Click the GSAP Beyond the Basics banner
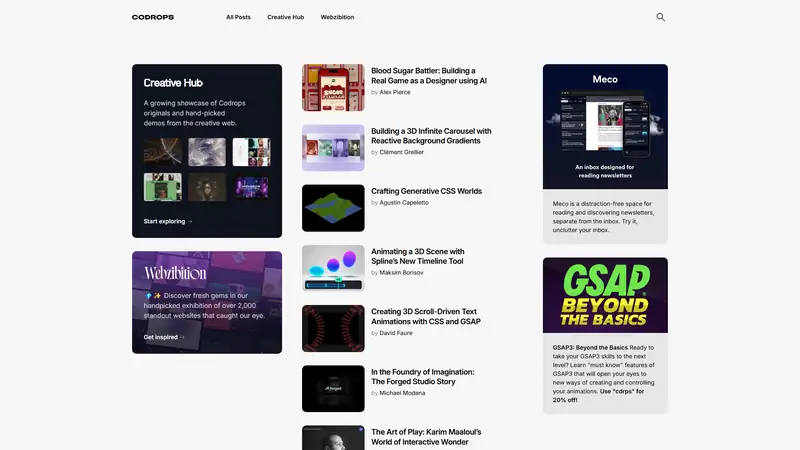The height and width of the screenshot is (450, 800). pyautogui.click(x=605, y=295)
